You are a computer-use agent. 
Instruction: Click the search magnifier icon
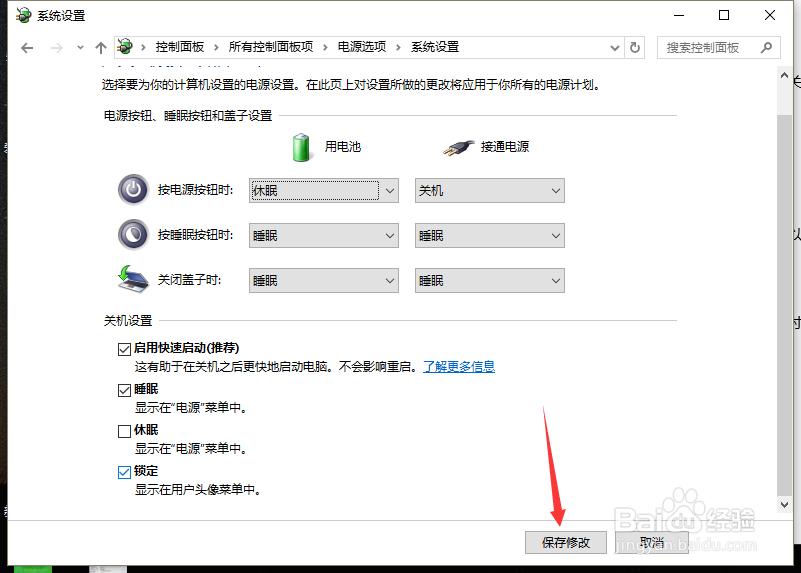pyautogui.click(x=766, y=48)
